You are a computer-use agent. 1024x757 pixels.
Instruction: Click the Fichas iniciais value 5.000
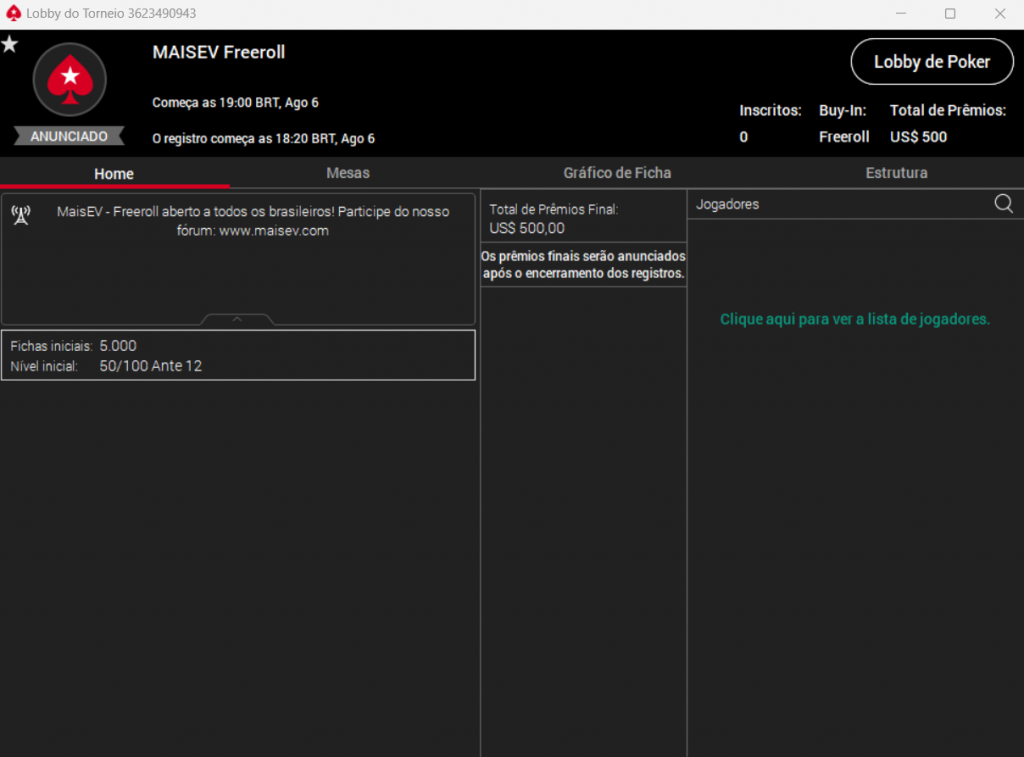[118, 346]
